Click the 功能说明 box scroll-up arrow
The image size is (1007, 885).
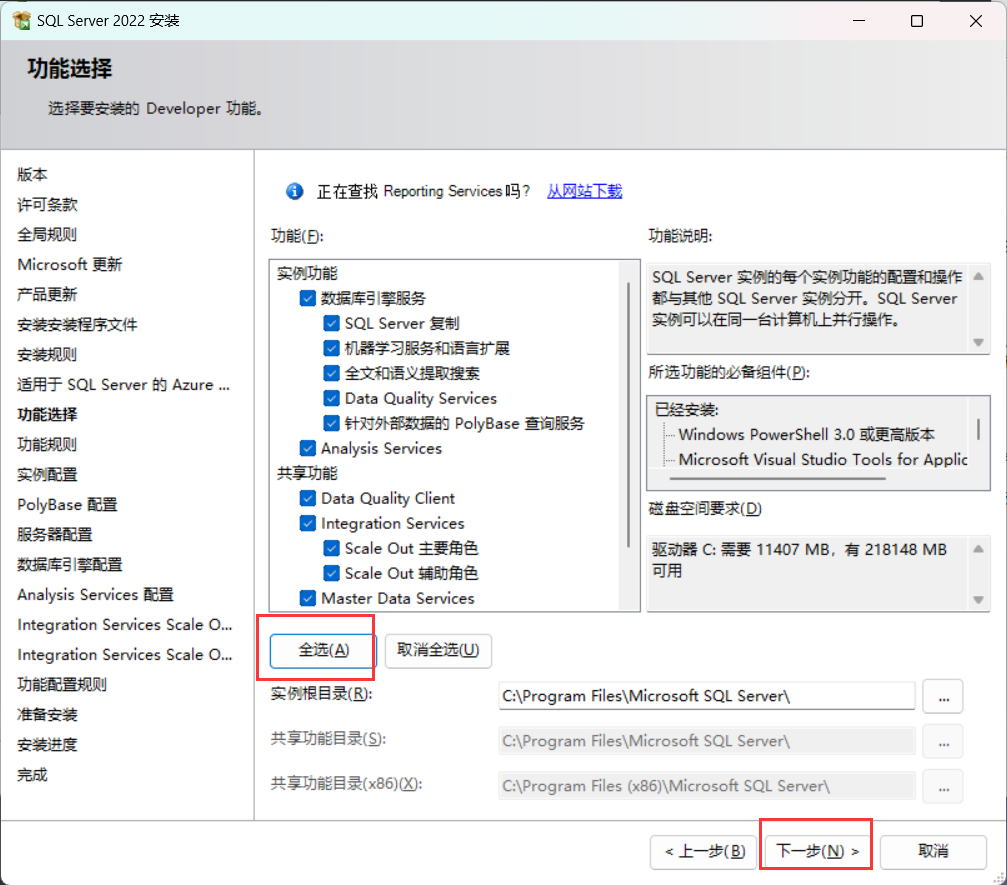[x=978, y=276]
